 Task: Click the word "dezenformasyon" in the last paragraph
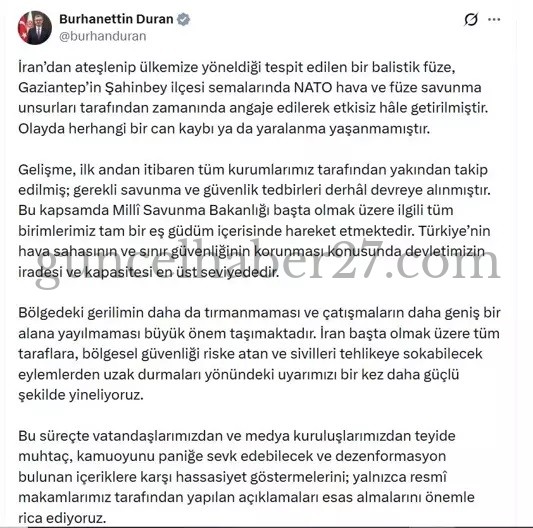pyautogui.click(x=391, y=456)
